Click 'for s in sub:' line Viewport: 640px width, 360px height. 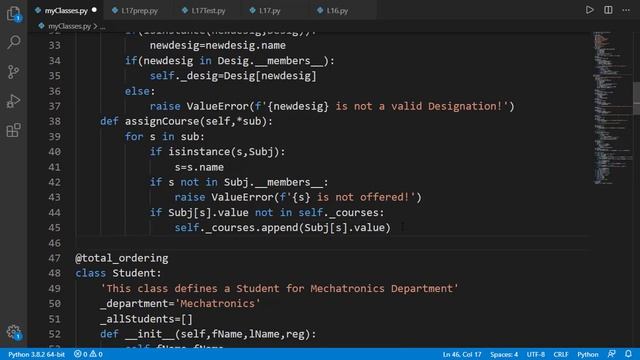164,136
